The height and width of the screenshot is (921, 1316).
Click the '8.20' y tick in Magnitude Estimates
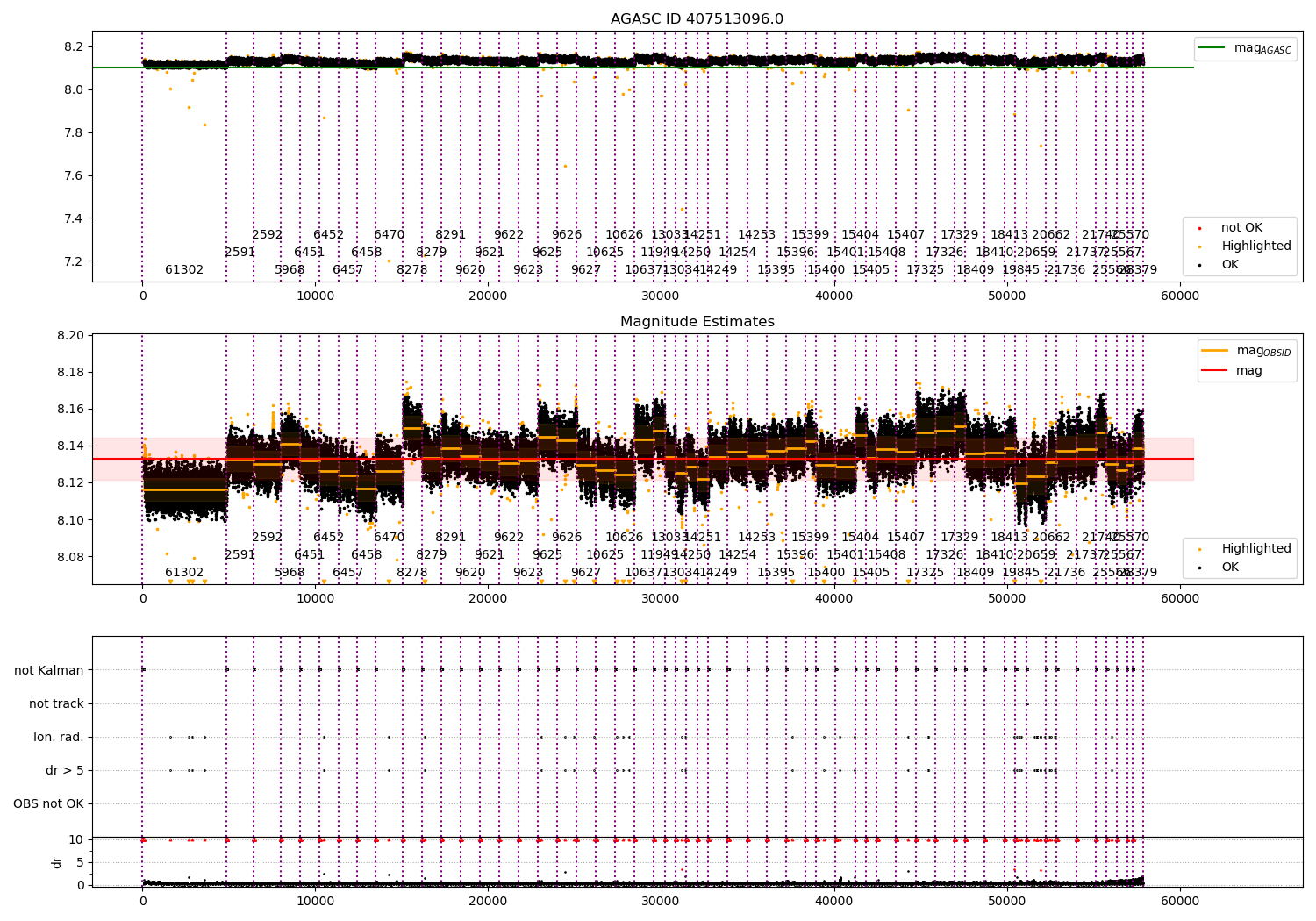[x=70, y=336]
